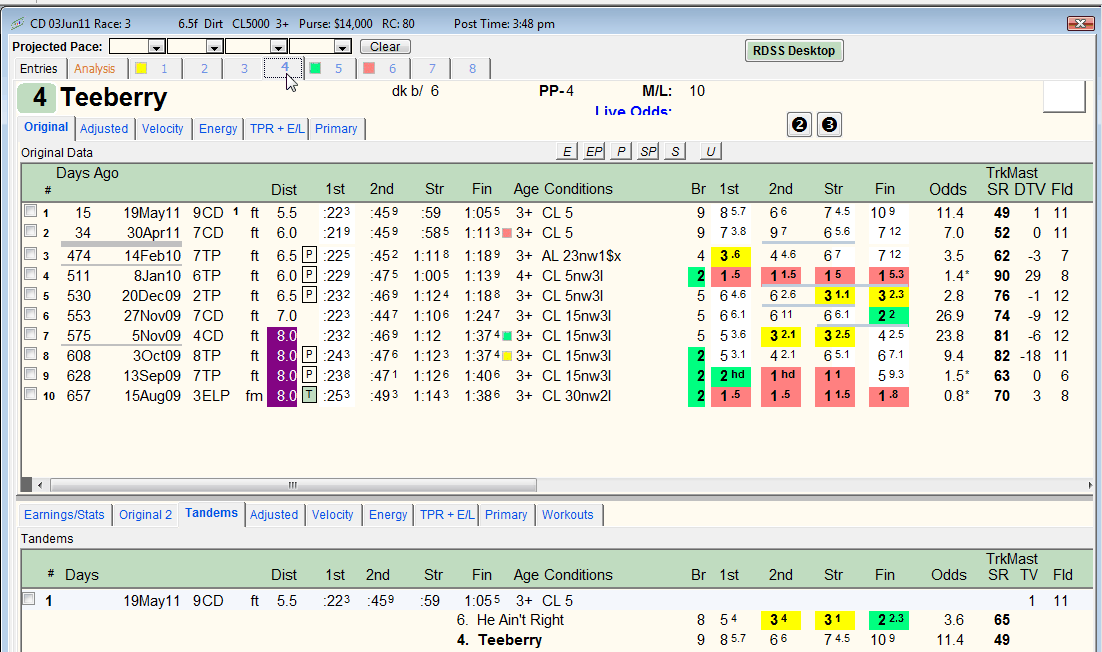
Task: Click the green swatch on horse tab 5
Action: [316, 68]
